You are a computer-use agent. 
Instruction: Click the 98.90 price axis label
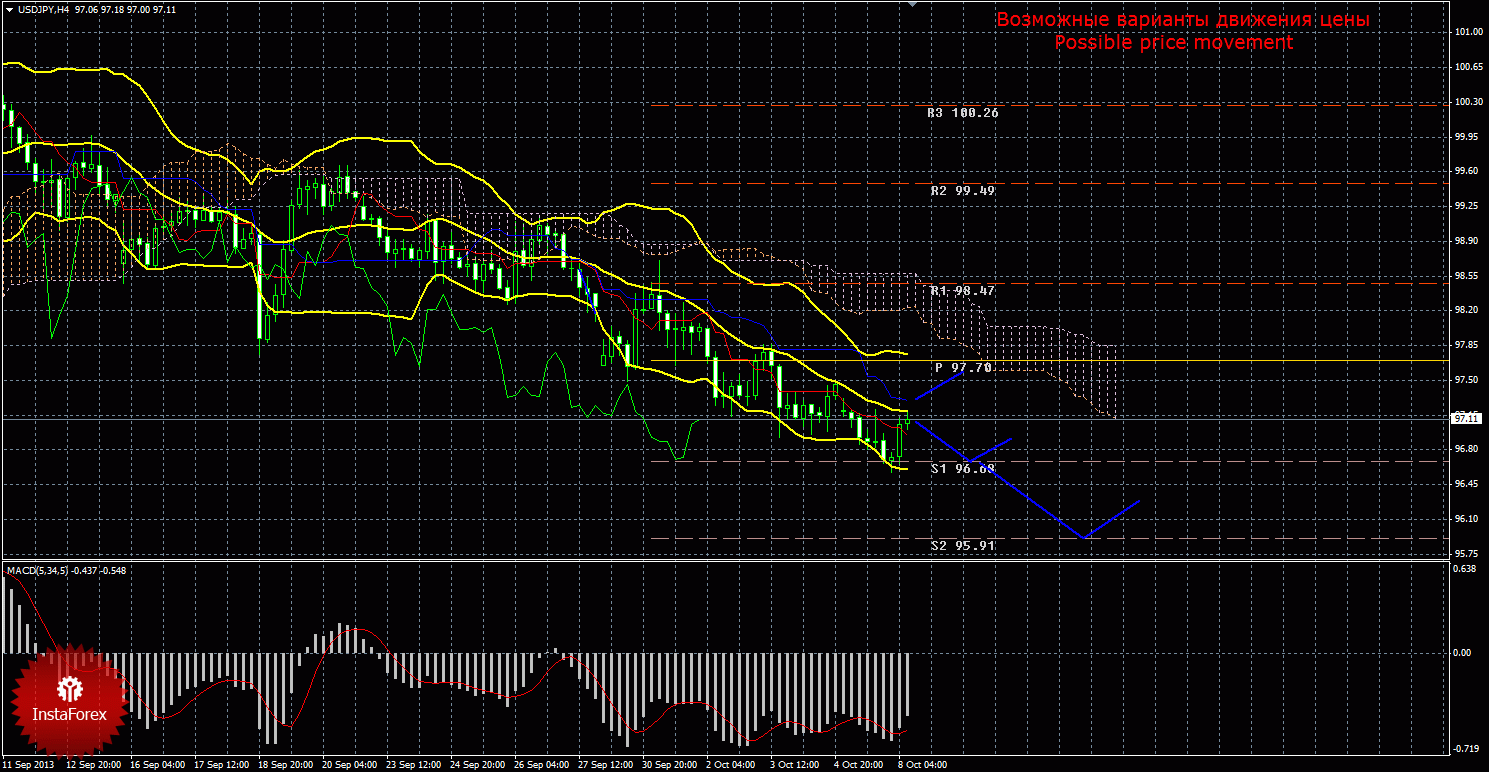tap(1468, 241)
